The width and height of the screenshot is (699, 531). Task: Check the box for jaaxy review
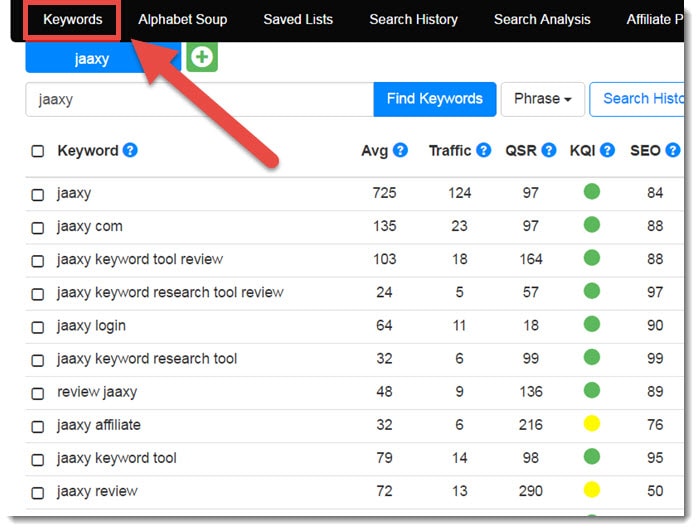tap(38, 493)
